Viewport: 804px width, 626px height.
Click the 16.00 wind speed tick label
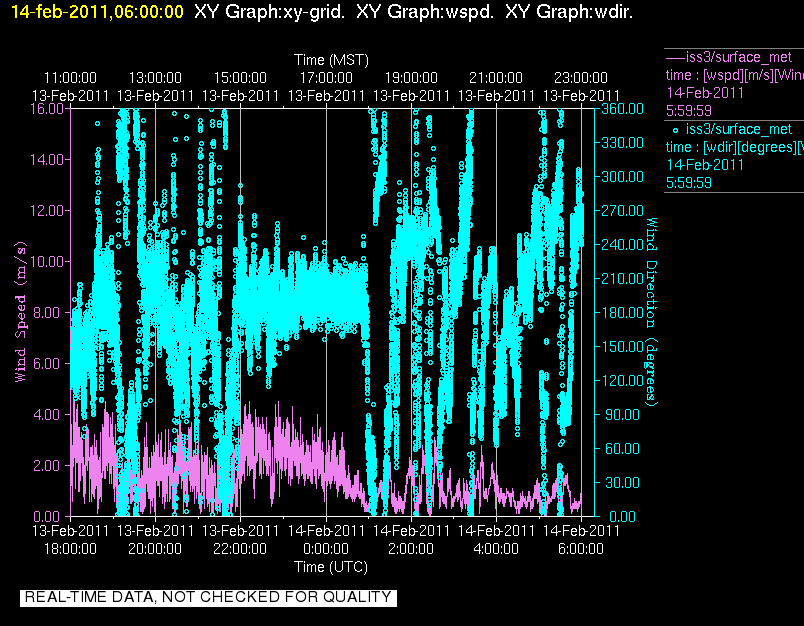[47, 109]
